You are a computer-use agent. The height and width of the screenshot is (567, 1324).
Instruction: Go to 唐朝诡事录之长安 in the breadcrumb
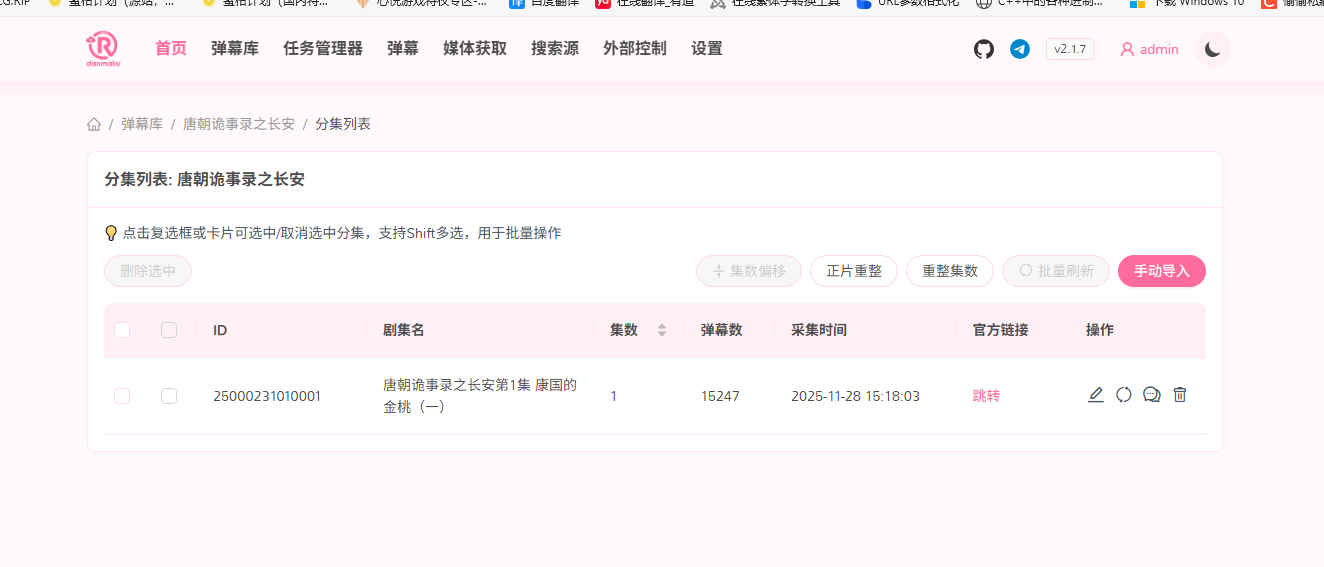(x=239, y=124)
